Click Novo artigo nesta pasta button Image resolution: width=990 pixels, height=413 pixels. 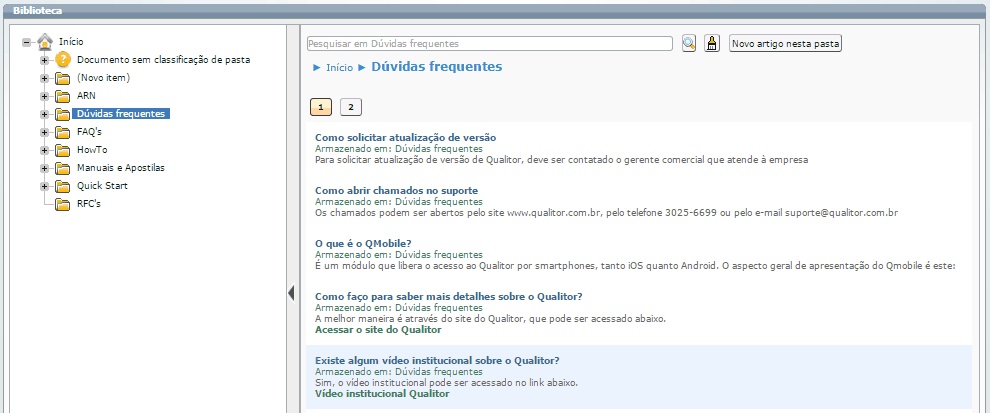(x=786, y=44)
